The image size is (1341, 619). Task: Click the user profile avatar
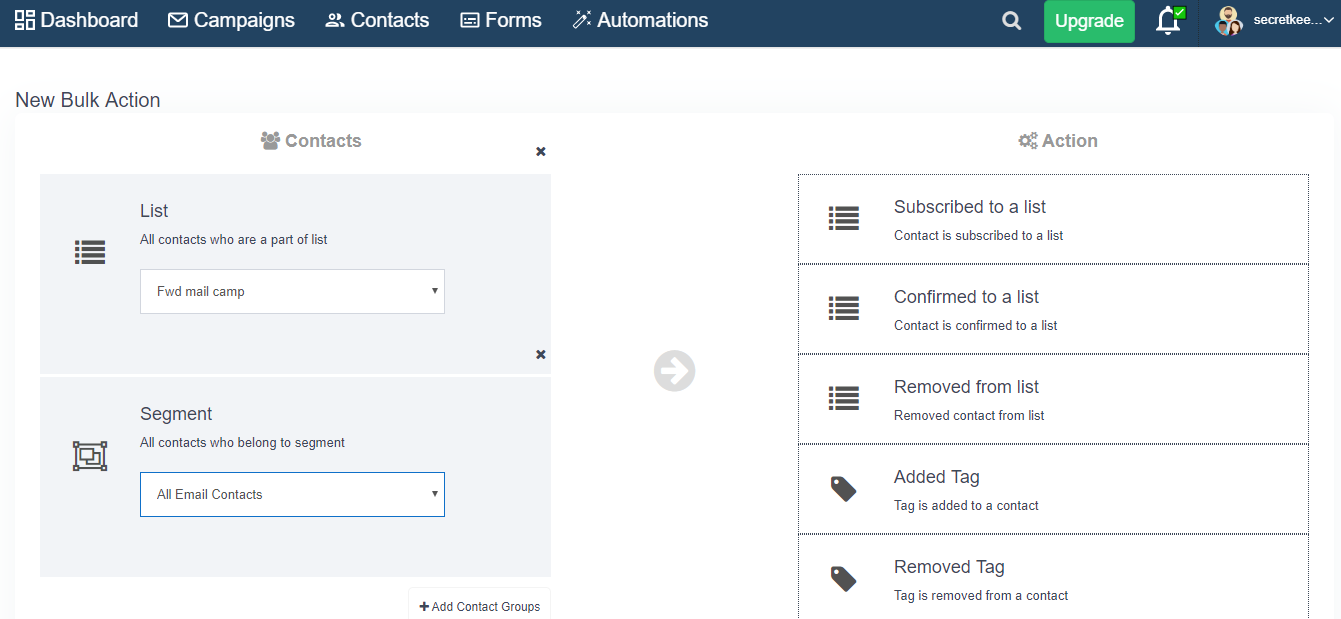point(1228,21)
